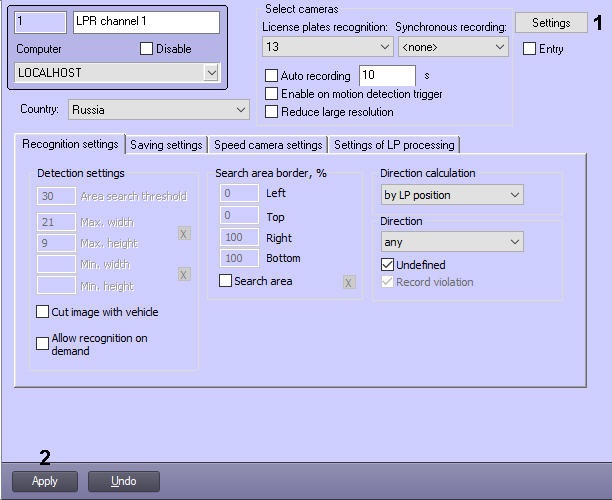Toggle the Entry checkbox
Screen dimensions: 612x500
(530, 49)
